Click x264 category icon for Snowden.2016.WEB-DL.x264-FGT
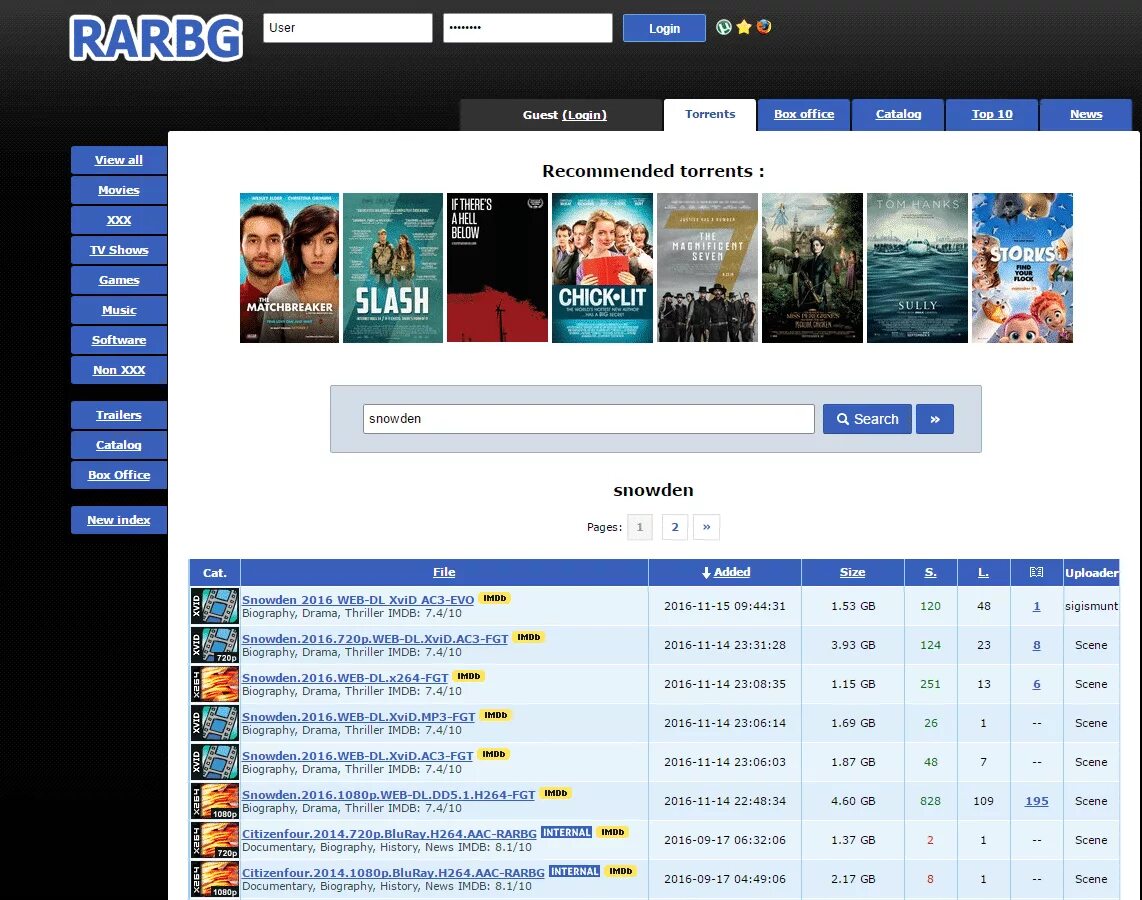 tap(215, 684)
